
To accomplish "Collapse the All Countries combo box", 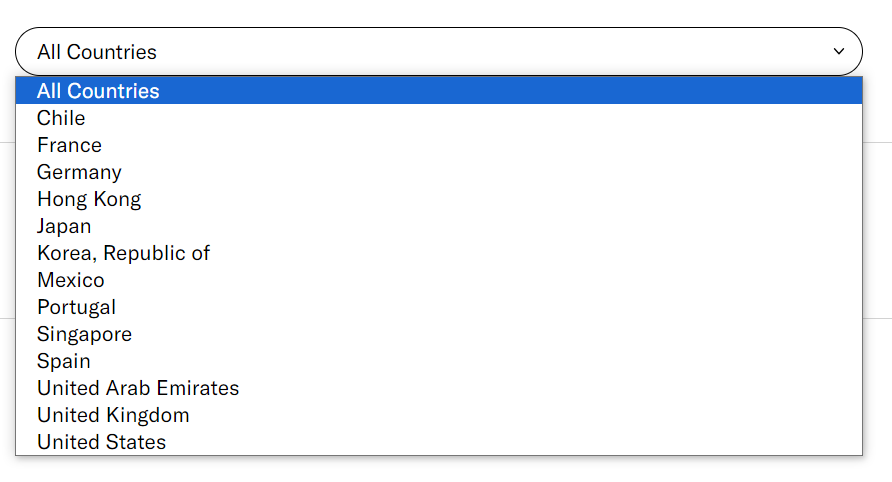I will click(438, 51).
